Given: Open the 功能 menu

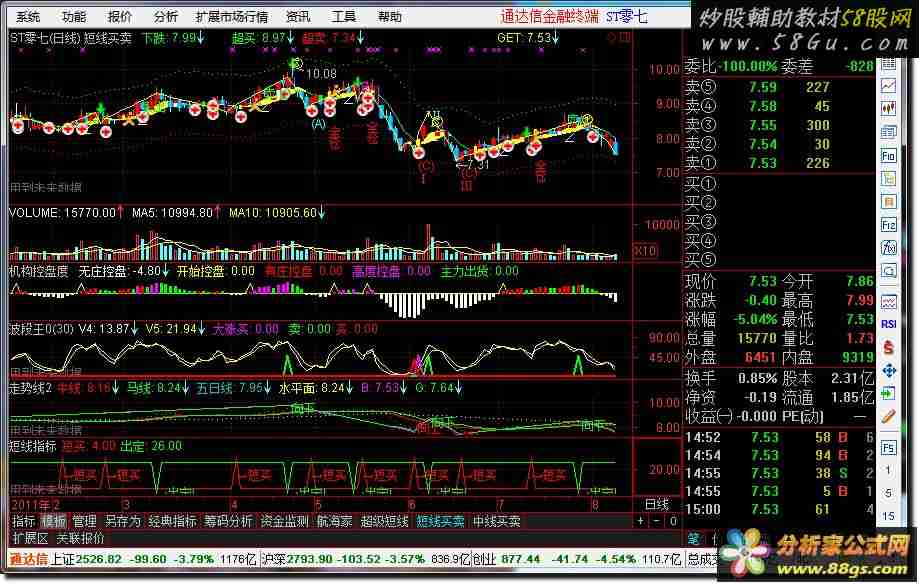Looking at the screenshot, I should tap(74, 16).
